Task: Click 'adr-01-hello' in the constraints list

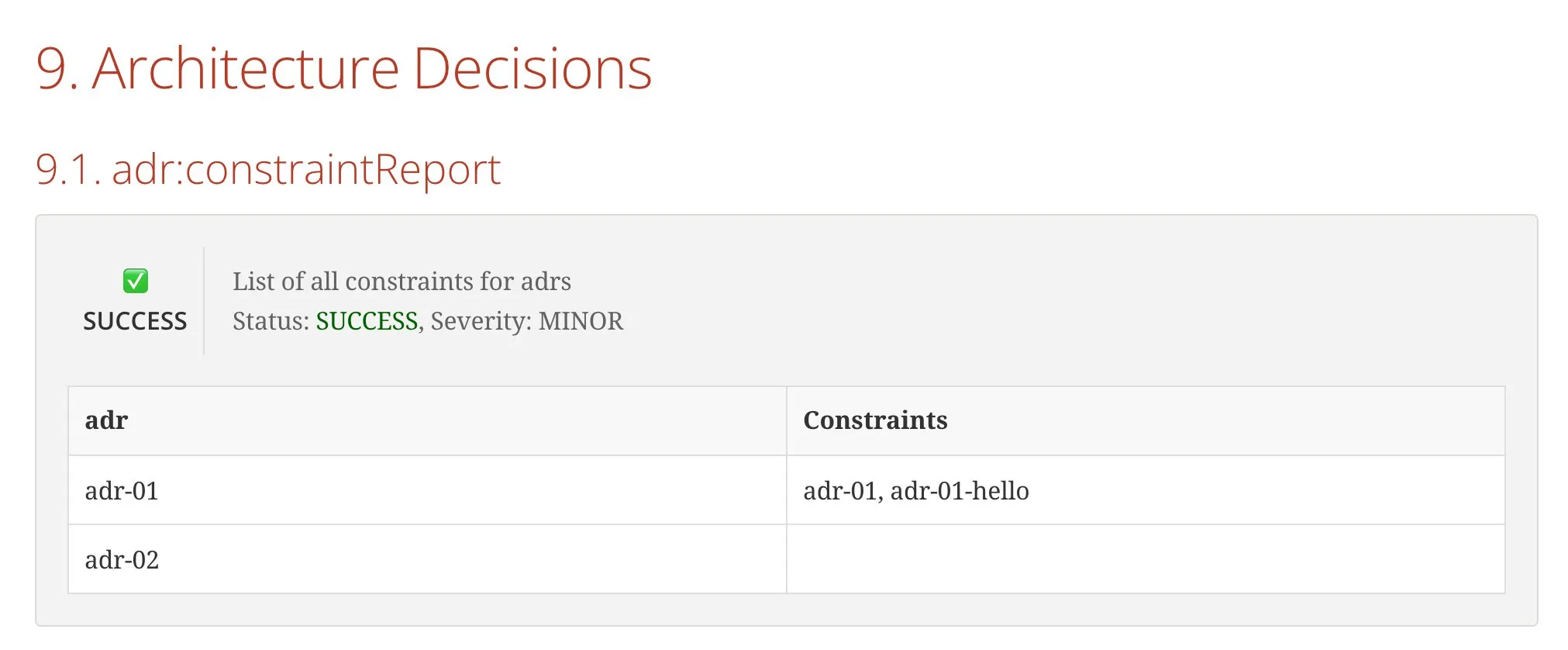Action: point(960,490)
